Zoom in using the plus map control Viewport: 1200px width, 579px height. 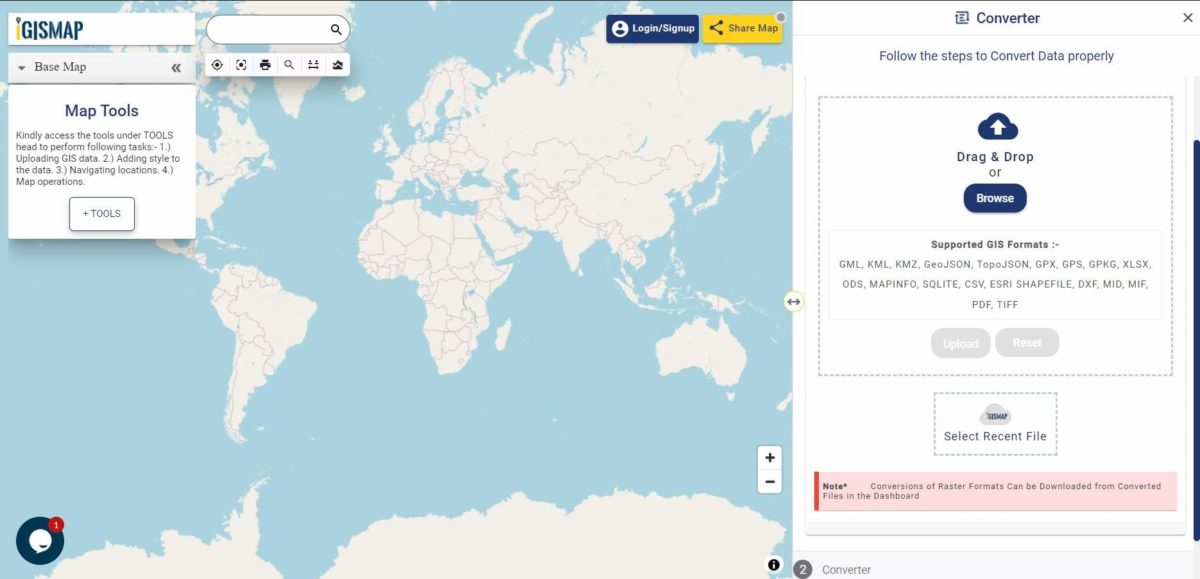pos(769,457)
